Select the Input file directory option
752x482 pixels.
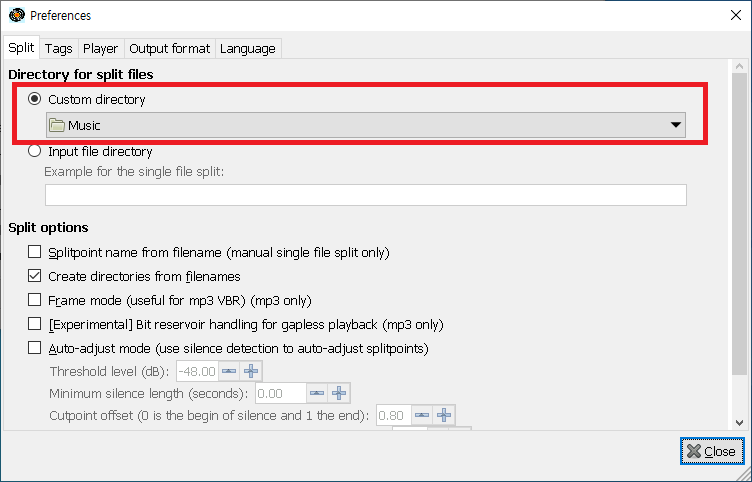[x=36, y=152]
